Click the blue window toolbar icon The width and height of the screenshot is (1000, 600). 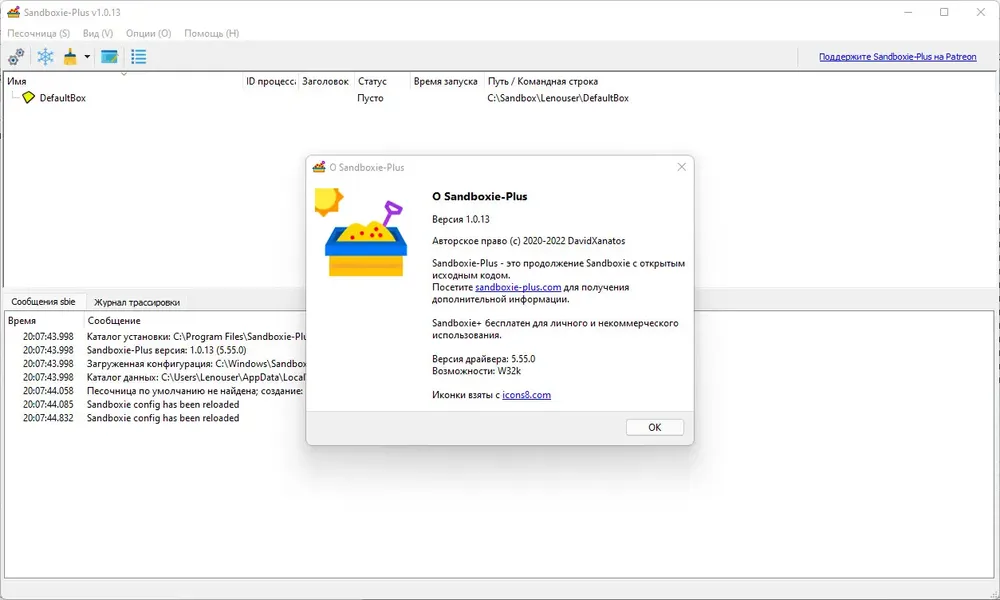[x=110, y=57]
